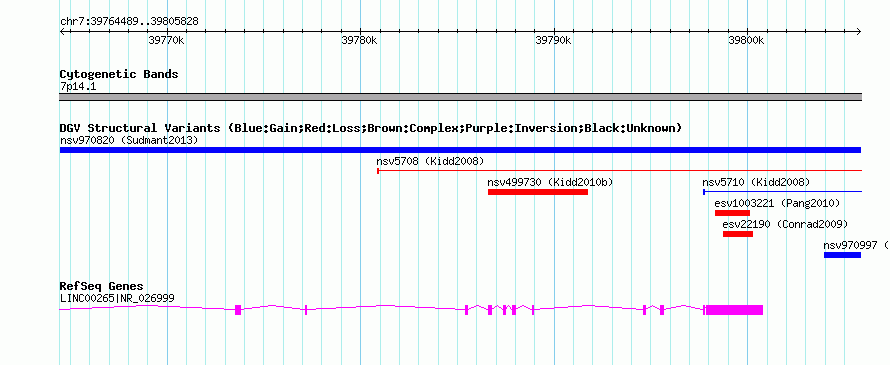
Task: Click the large last exon of LINC00265
Action: tap(734, 309)
